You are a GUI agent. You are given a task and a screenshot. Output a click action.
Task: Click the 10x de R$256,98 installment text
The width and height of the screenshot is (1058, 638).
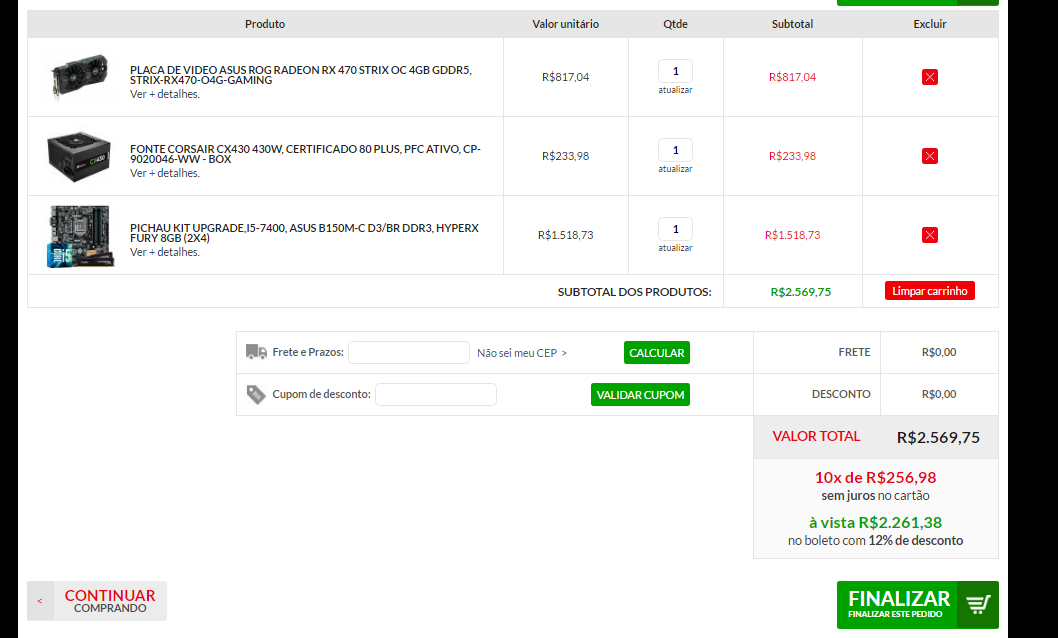click(875, 477)
